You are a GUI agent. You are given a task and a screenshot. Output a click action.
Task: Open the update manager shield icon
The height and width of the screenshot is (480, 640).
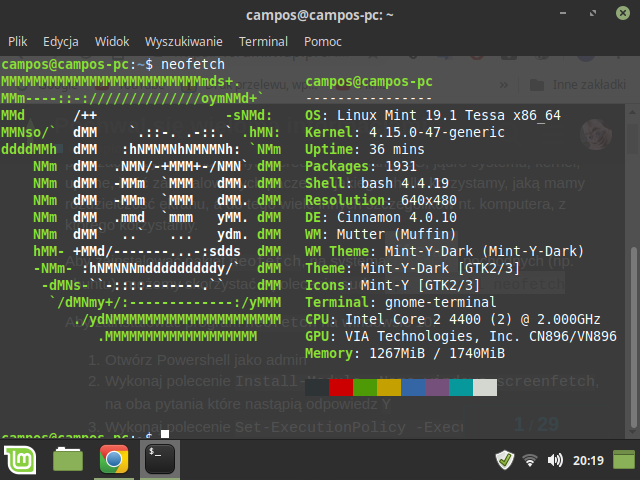505,460
